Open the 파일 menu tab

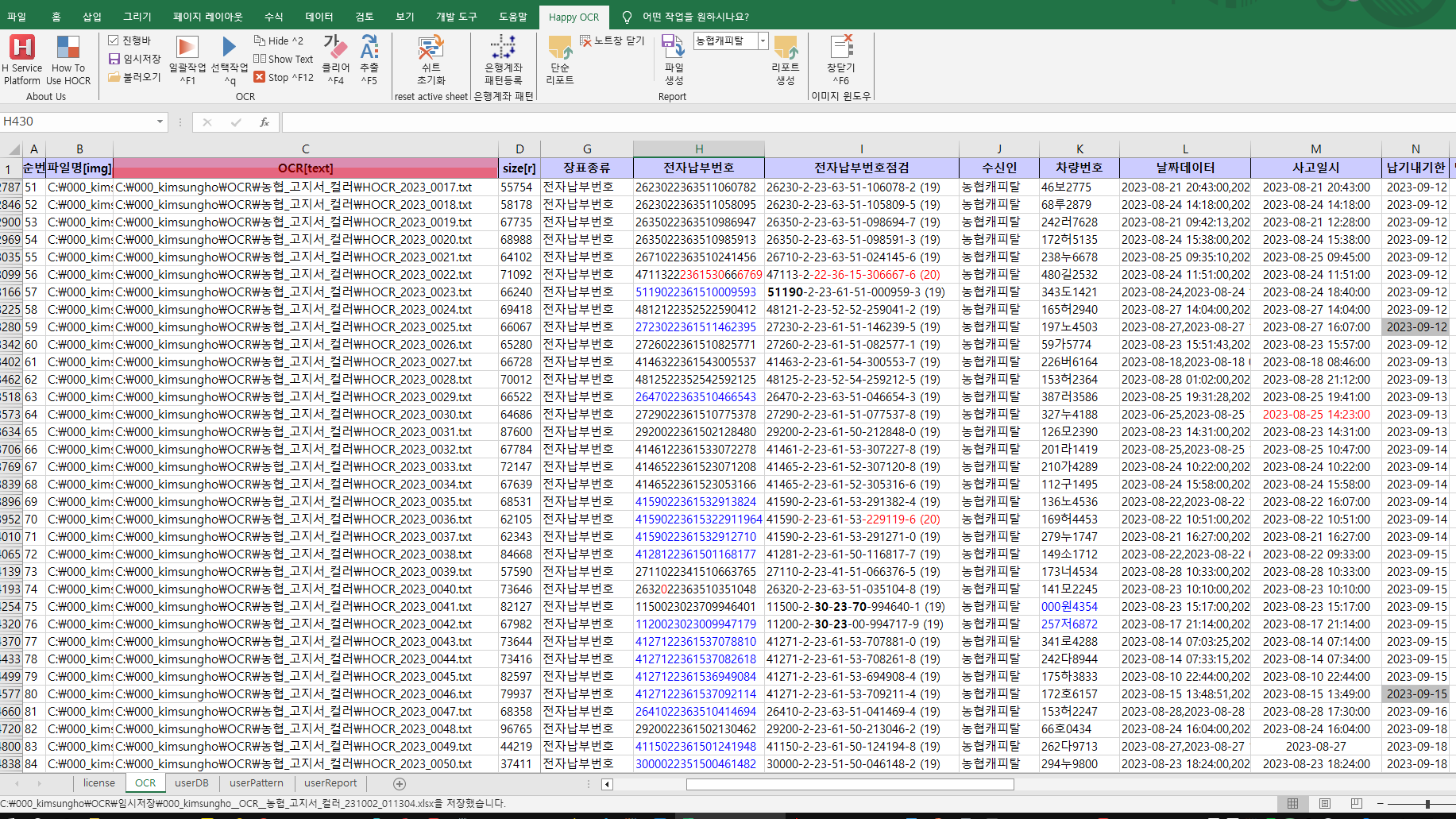click(x=16, y=17)
